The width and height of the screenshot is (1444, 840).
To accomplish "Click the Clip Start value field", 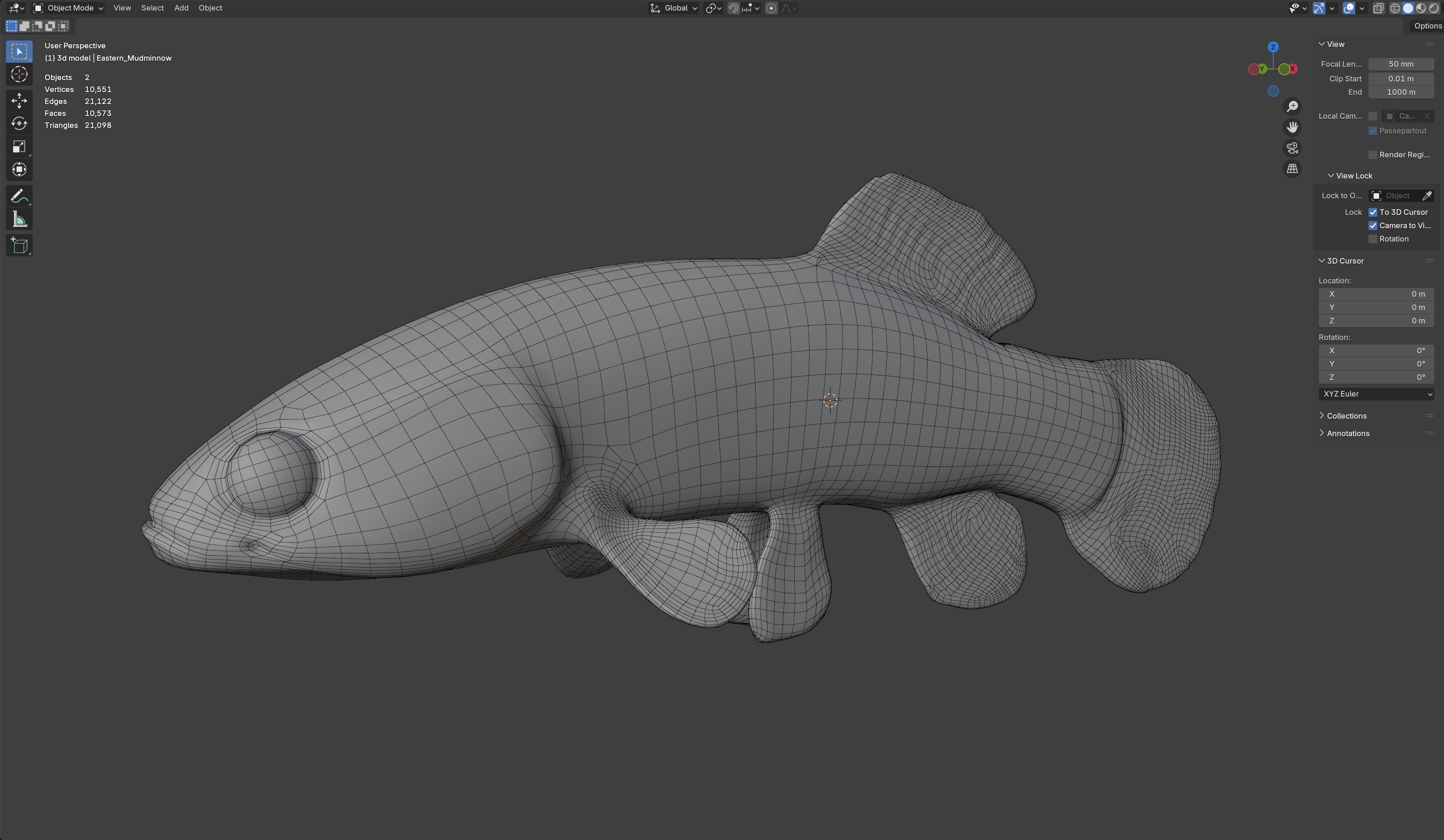I will pos(1400,79).
